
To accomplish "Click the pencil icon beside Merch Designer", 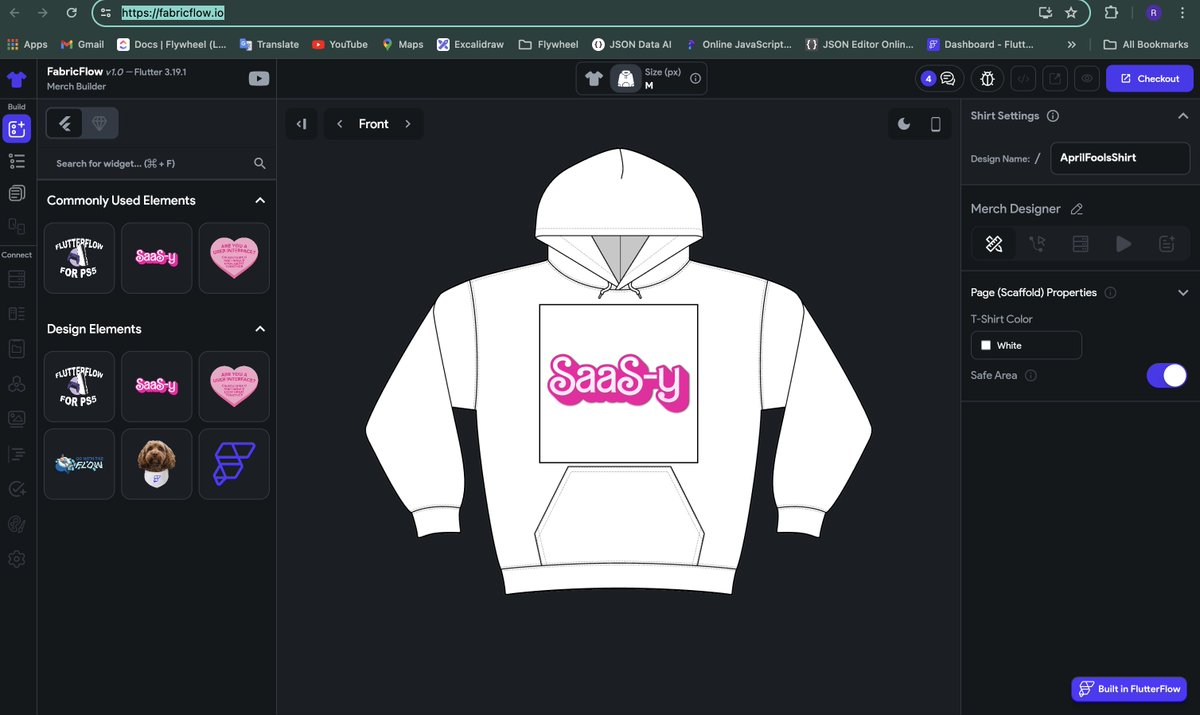I will pyautogui.click(x=1077, y=208).
